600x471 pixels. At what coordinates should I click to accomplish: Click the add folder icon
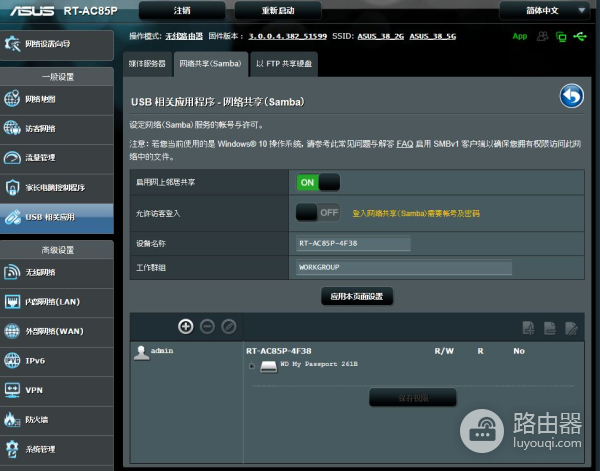point(528,328)
